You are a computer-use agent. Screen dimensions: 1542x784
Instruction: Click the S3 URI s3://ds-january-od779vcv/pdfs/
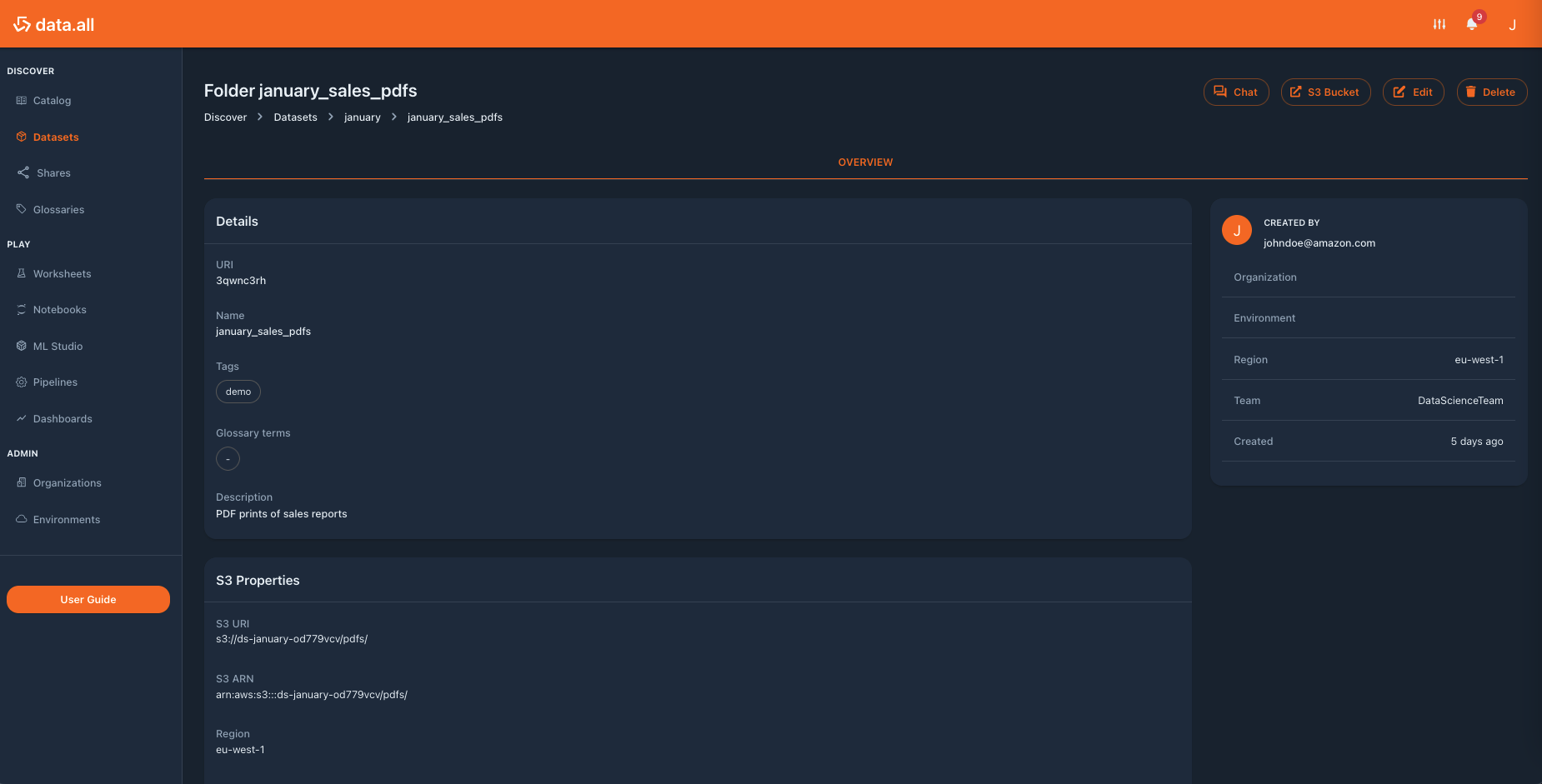[x=292, y=639]
